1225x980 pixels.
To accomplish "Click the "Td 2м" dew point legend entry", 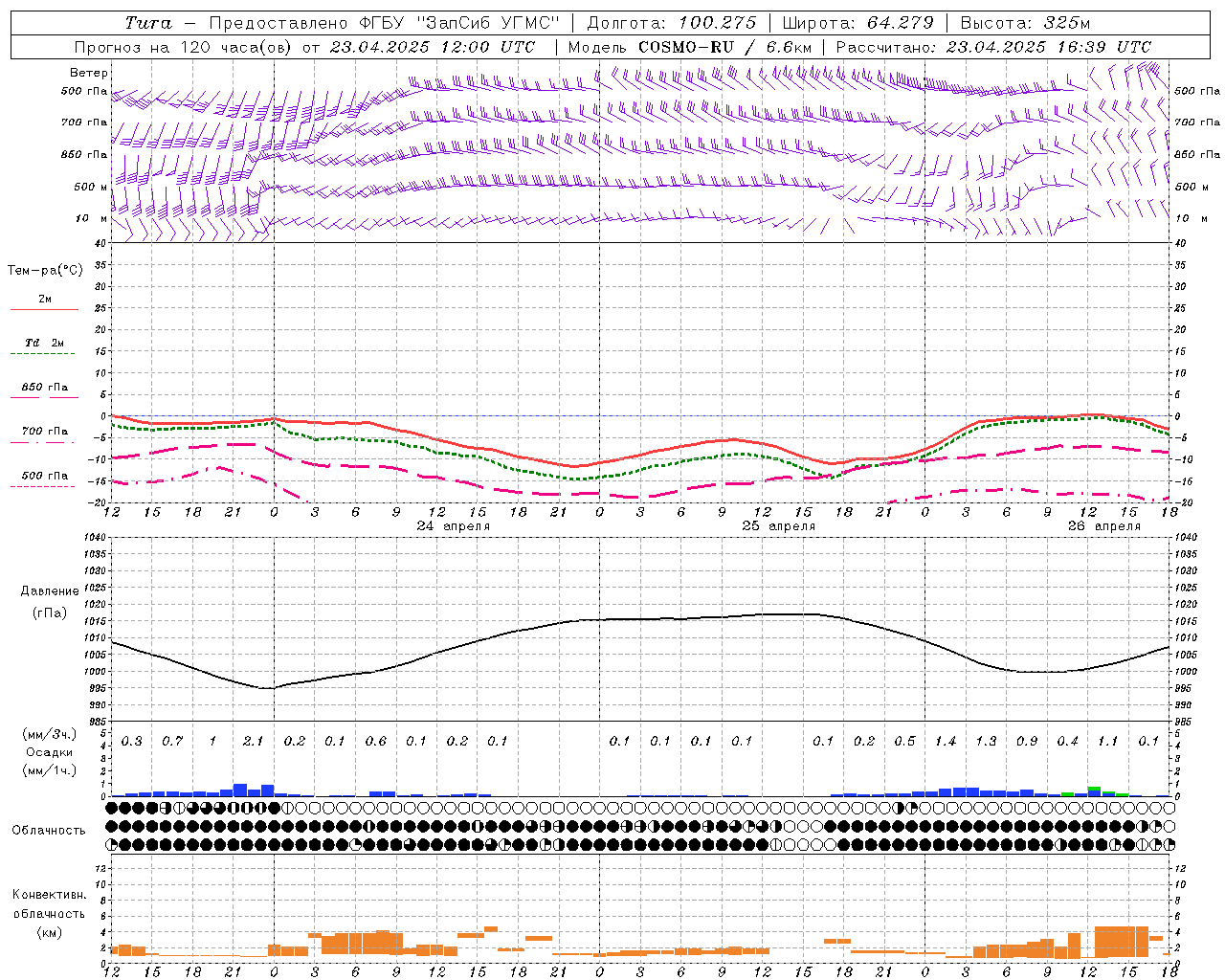I will point(45,343).
